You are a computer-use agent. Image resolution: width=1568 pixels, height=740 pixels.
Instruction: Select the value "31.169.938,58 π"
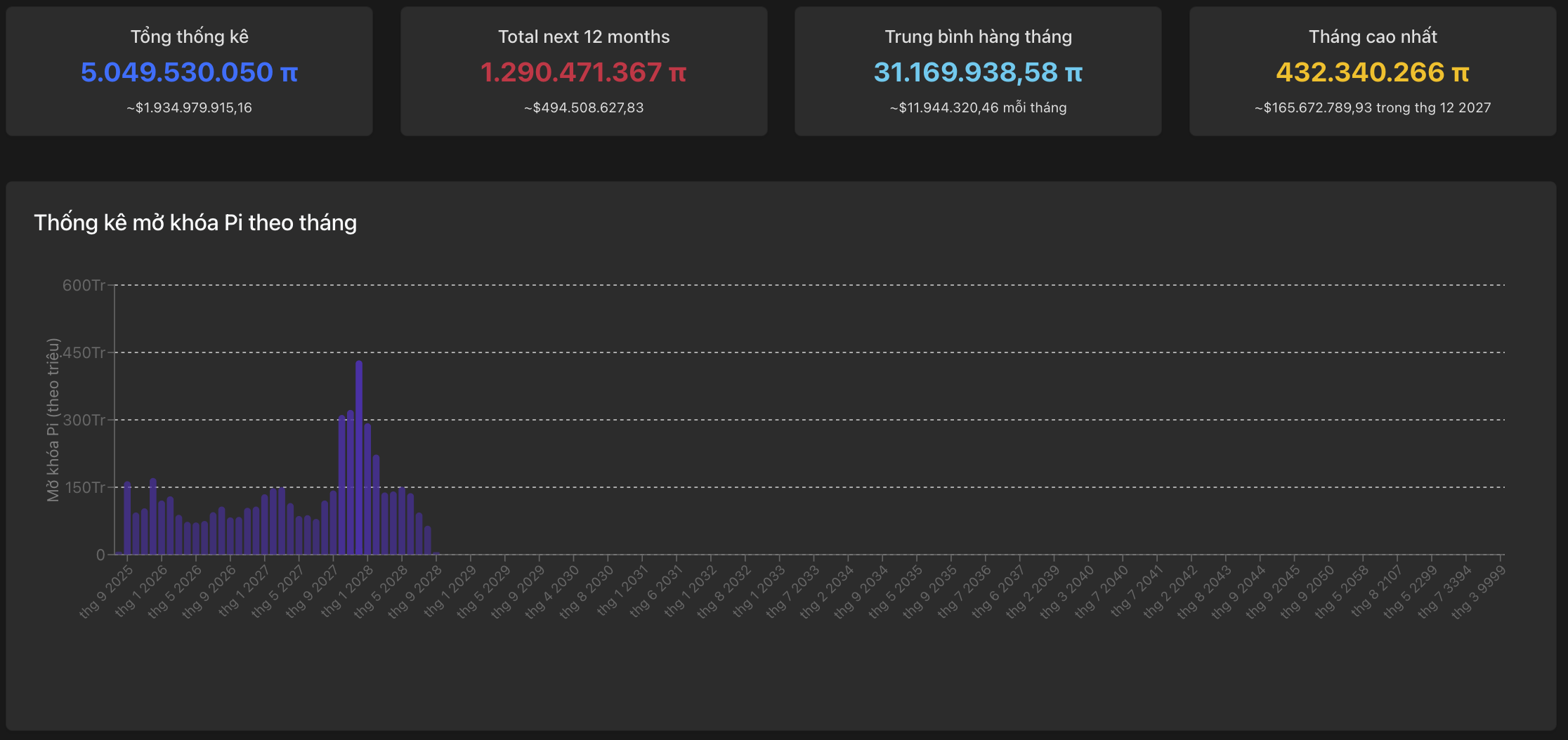978,72
